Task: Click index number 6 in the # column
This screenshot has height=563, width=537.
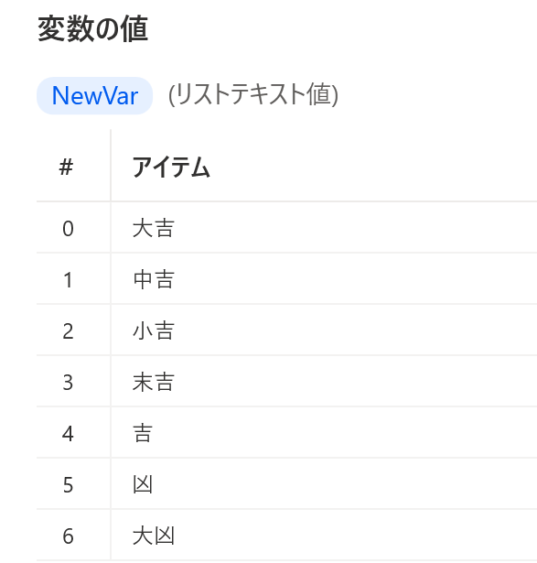Action: [68, 536]
